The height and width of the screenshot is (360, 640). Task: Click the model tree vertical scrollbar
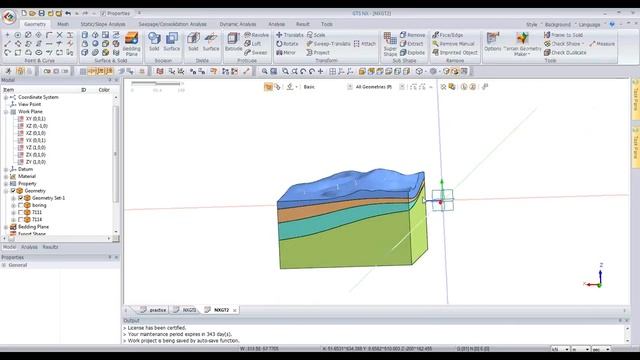click(x=116, y=155)
